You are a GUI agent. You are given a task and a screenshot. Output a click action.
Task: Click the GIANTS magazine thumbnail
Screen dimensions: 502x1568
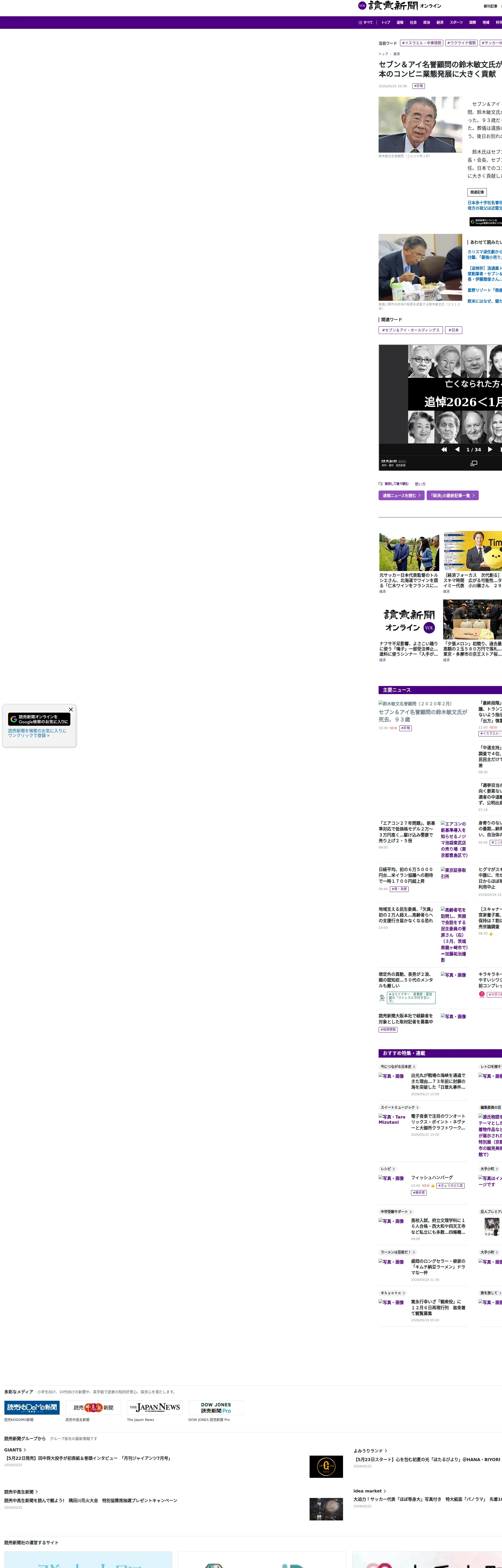[x=326, y=1466]
